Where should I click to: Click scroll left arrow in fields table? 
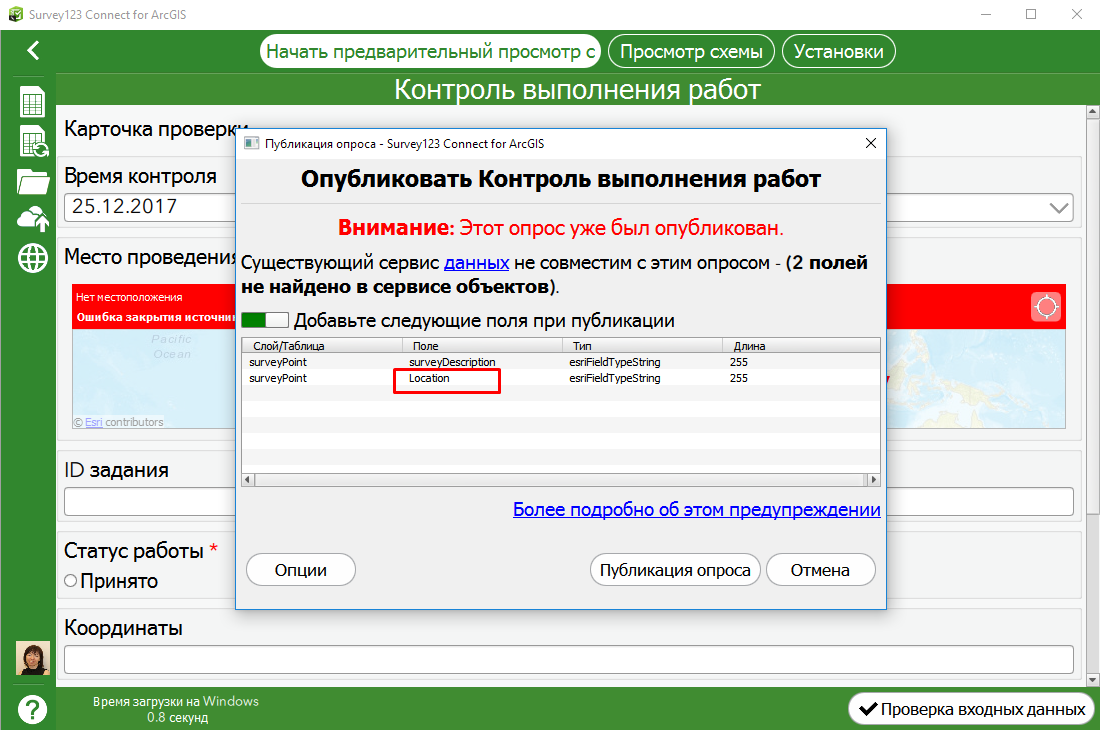point(248,480)
